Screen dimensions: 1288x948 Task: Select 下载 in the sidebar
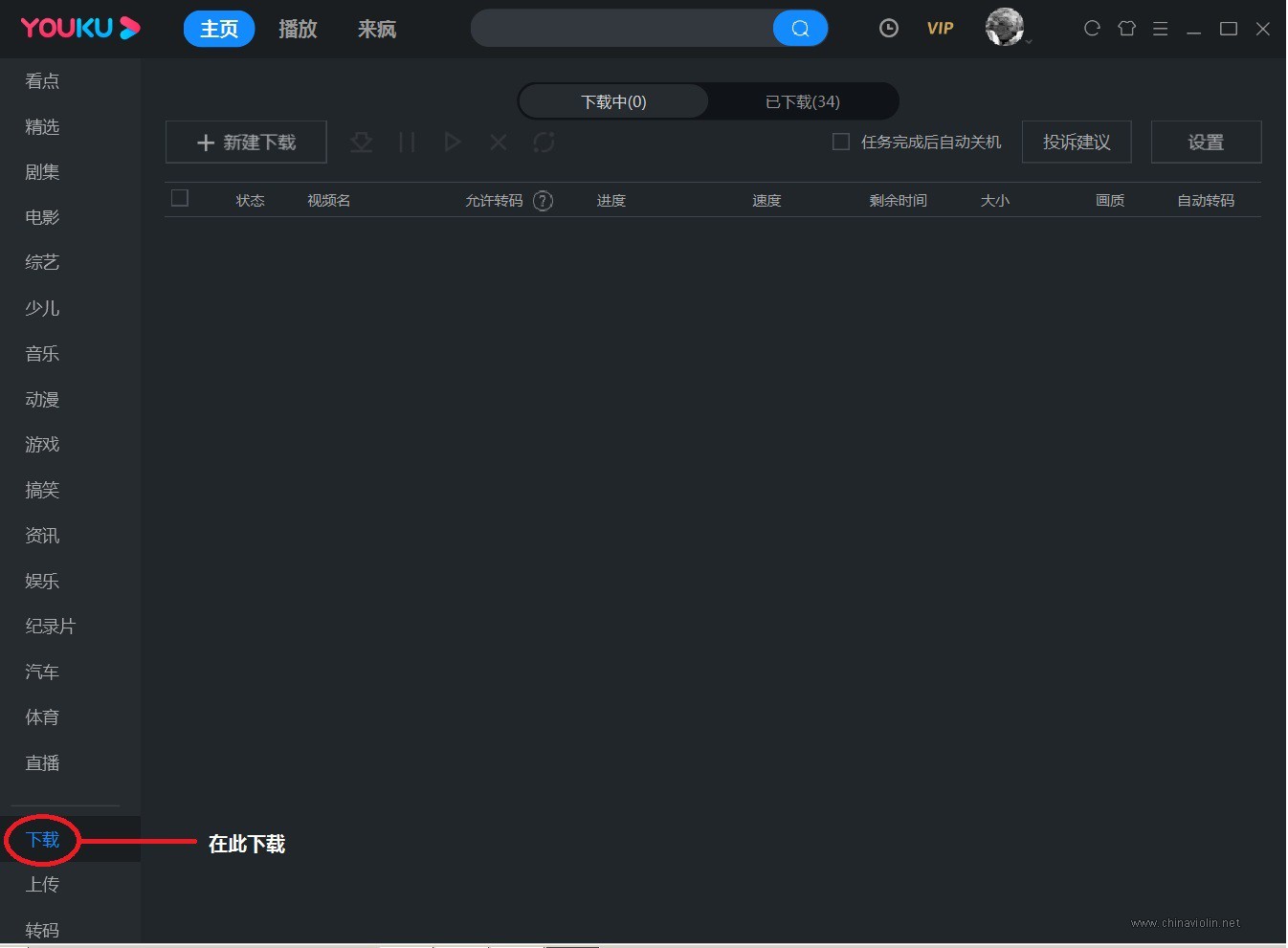(42, 840)
